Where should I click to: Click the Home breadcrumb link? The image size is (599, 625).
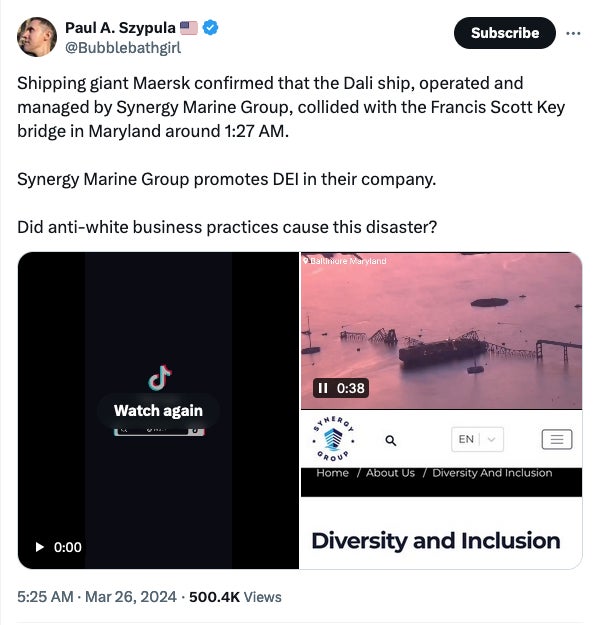[332, 473]
